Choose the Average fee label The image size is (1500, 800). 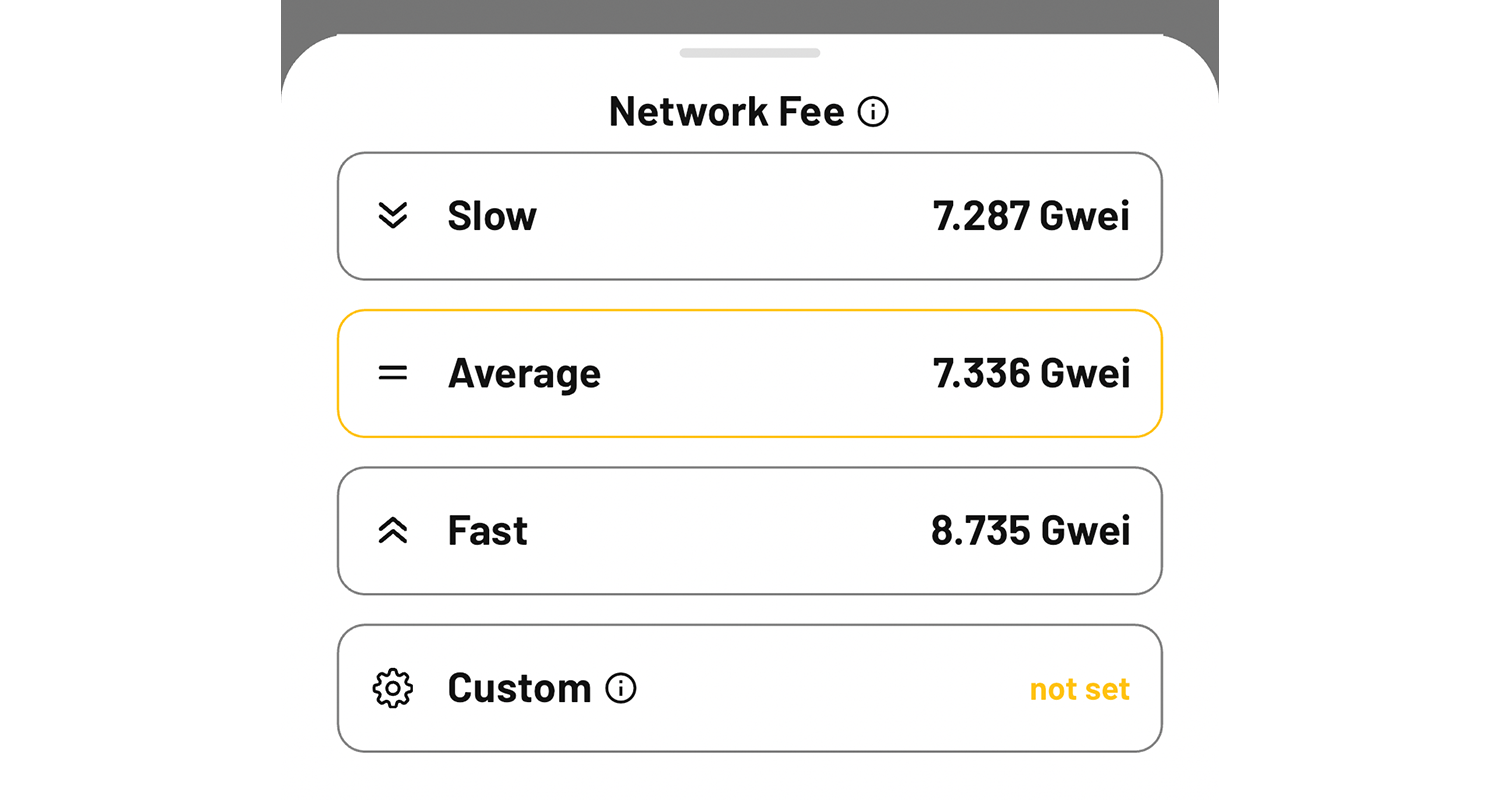524,373
